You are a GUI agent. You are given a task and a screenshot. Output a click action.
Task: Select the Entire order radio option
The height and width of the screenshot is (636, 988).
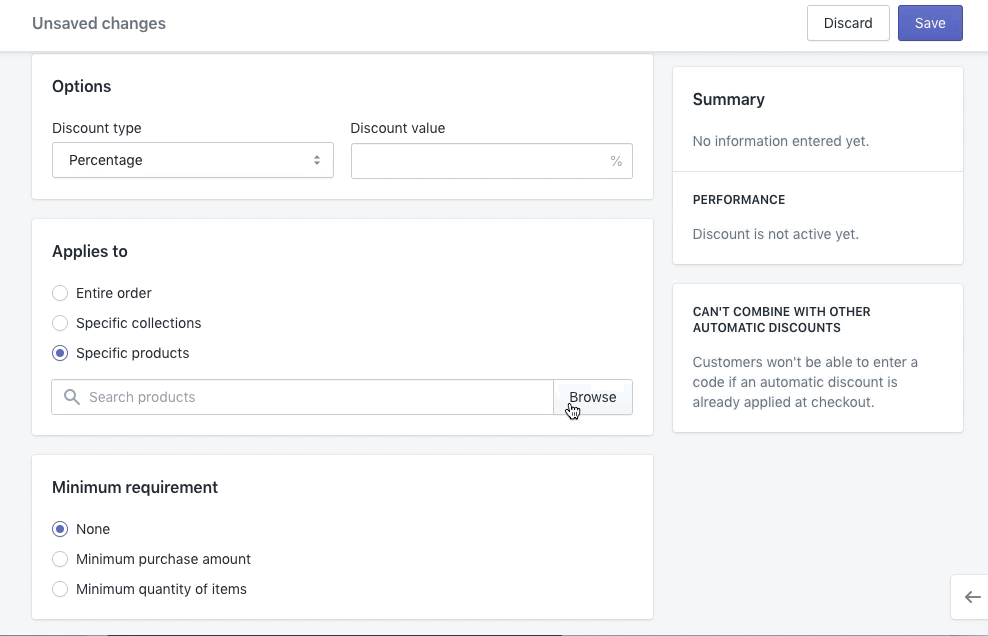[60, 293]
